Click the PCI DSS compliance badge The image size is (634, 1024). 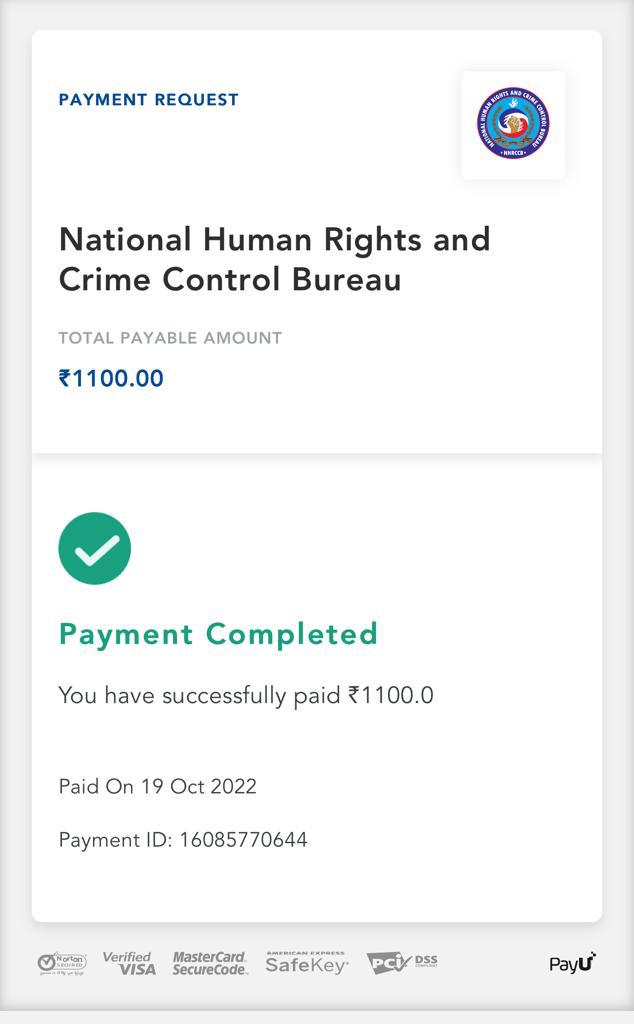(x=401, y=963)
